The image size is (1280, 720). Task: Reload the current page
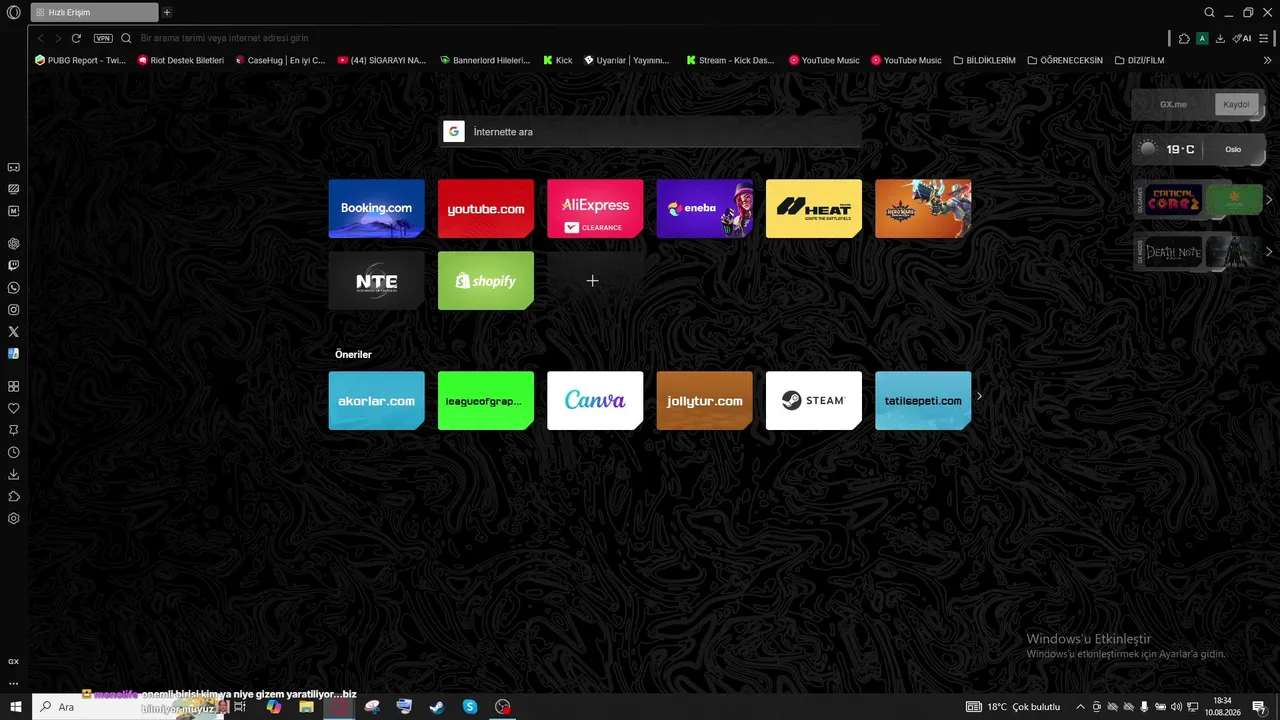(76, 38)
